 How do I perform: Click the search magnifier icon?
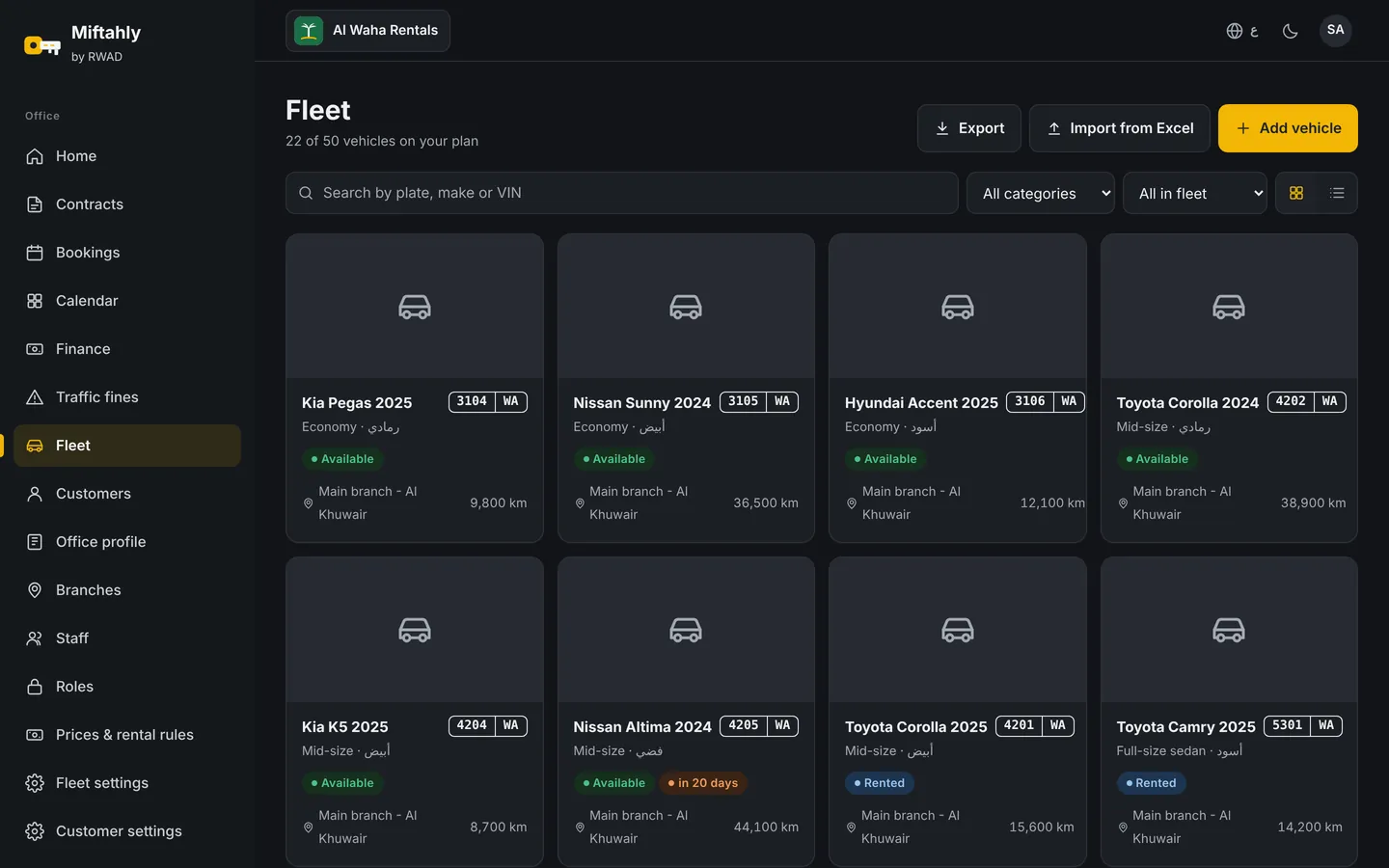[306, 193]
